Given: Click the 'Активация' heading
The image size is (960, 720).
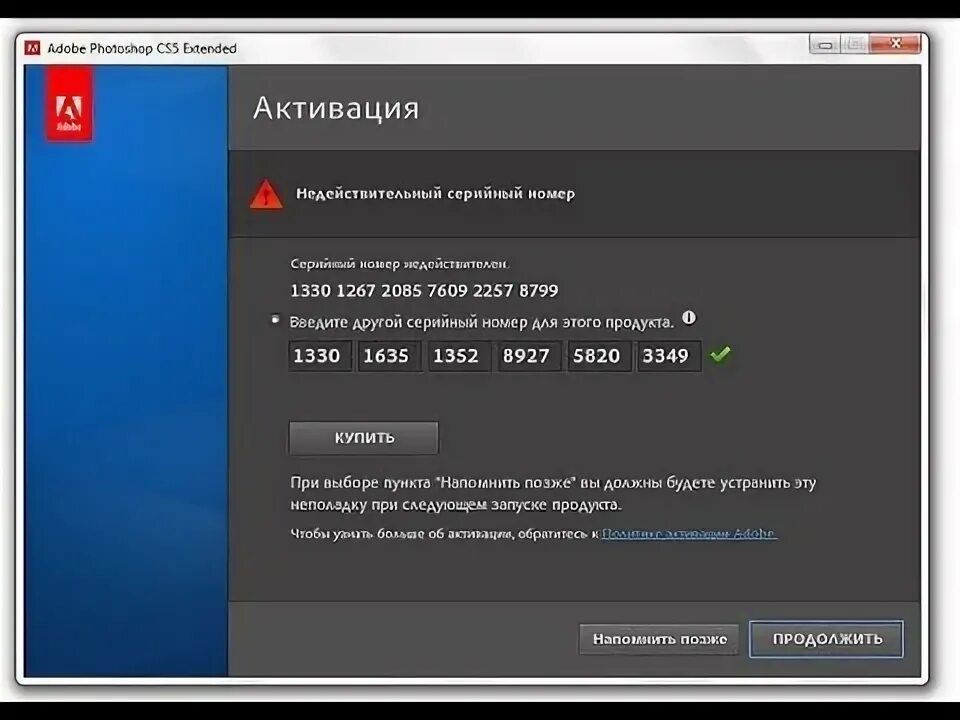Looking at the screenshot, I should (336, 108).
